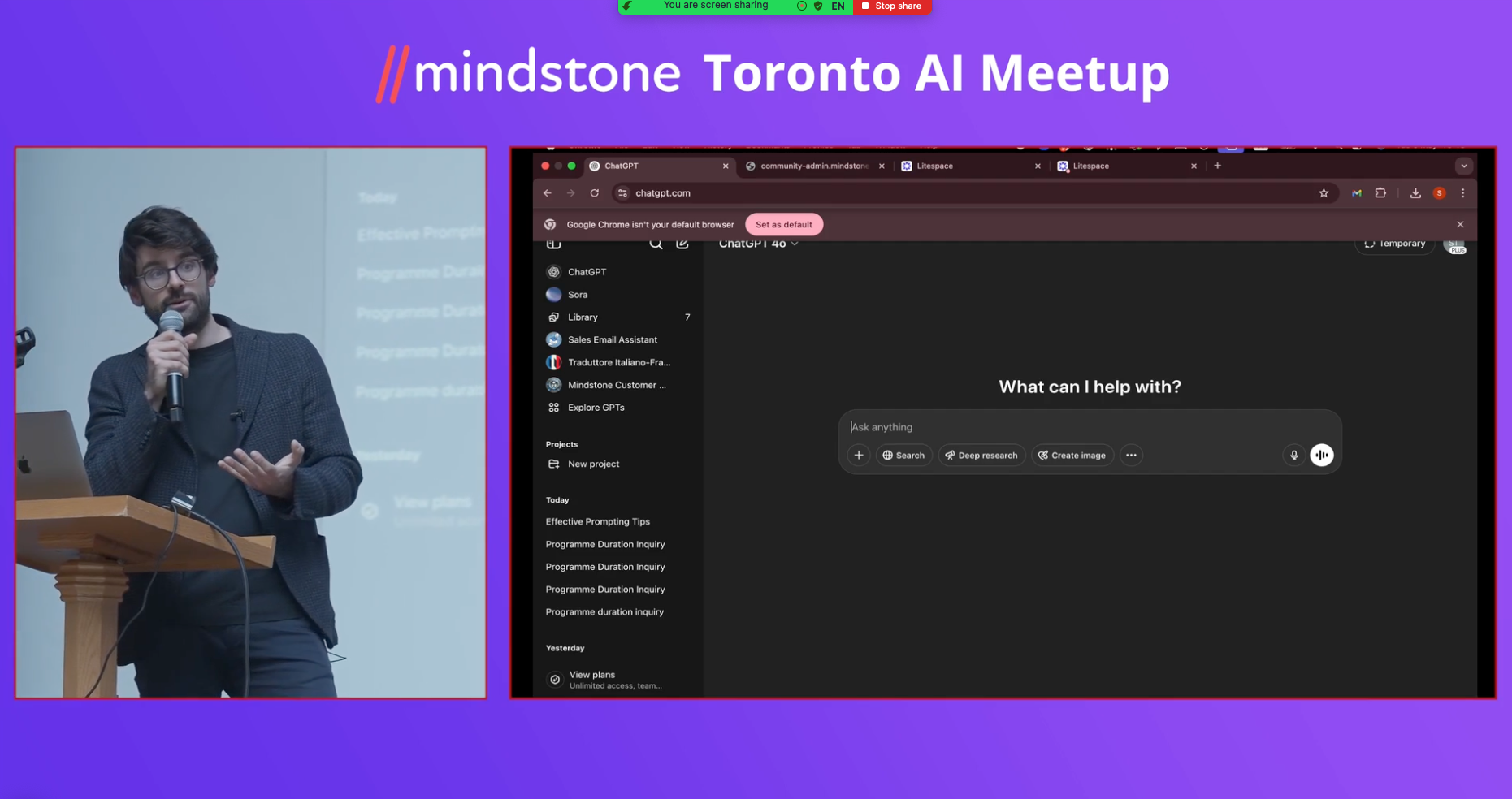Click the Stop share button
Screen dimensions: 1512x799
pos(891,6)
